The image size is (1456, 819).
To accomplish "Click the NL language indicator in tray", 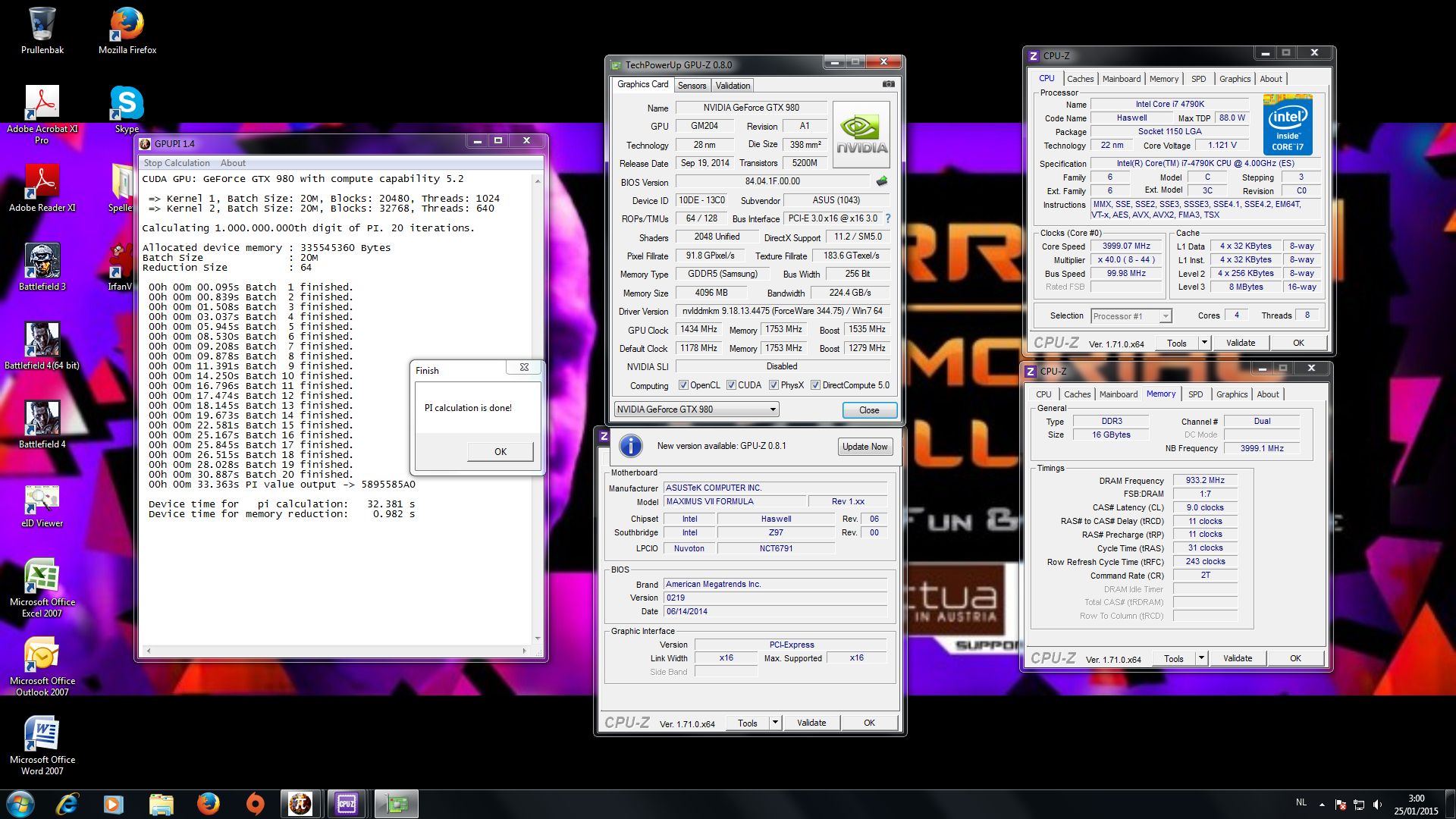I will tap(1301, 802).
